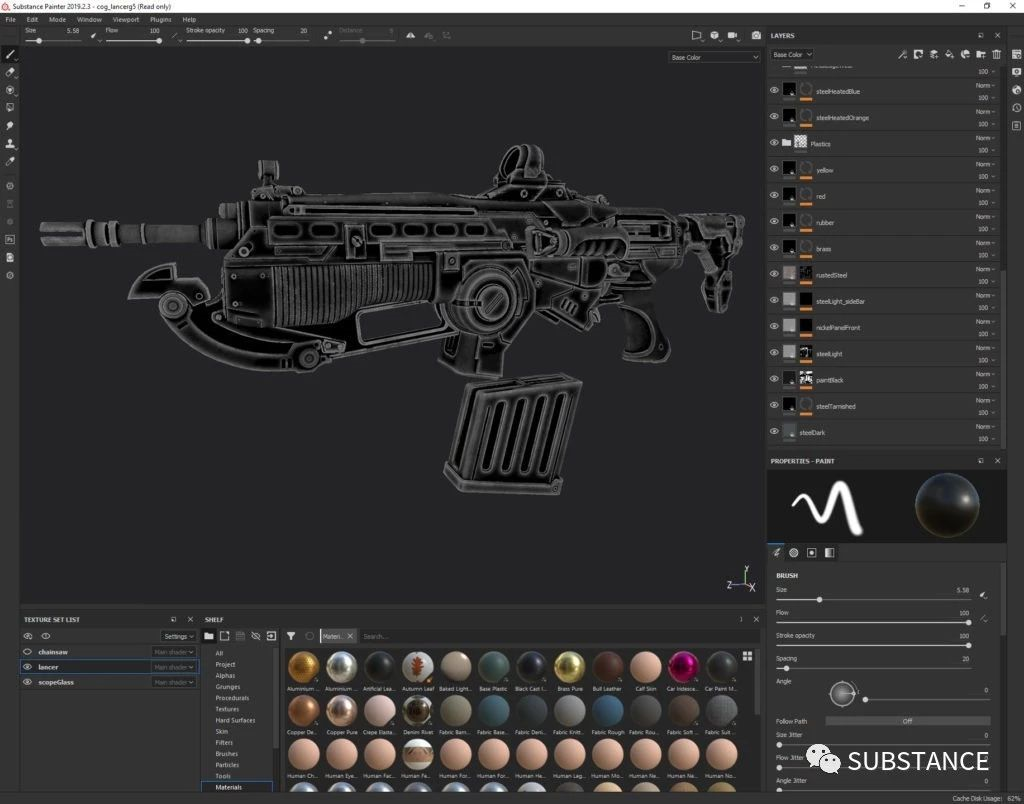Click the camera screenshot icon
The height and width of the screenshot is (804, 1024).
(x=756, y=35)
